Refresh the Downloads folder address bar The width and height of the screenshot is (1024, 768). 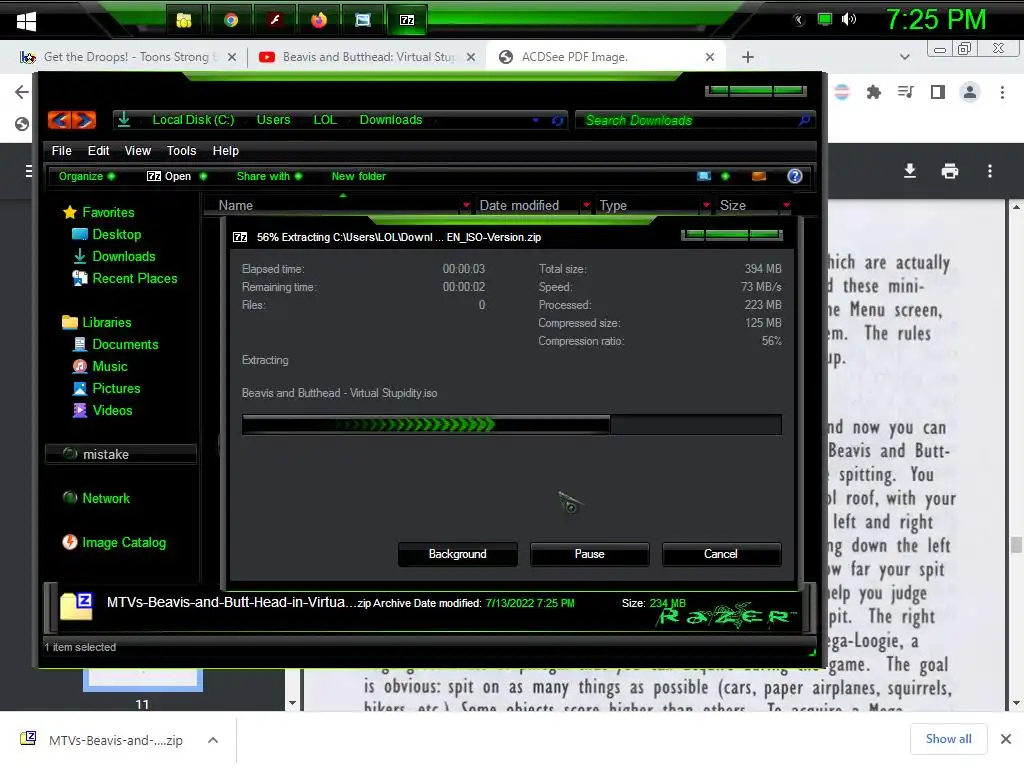557,120
